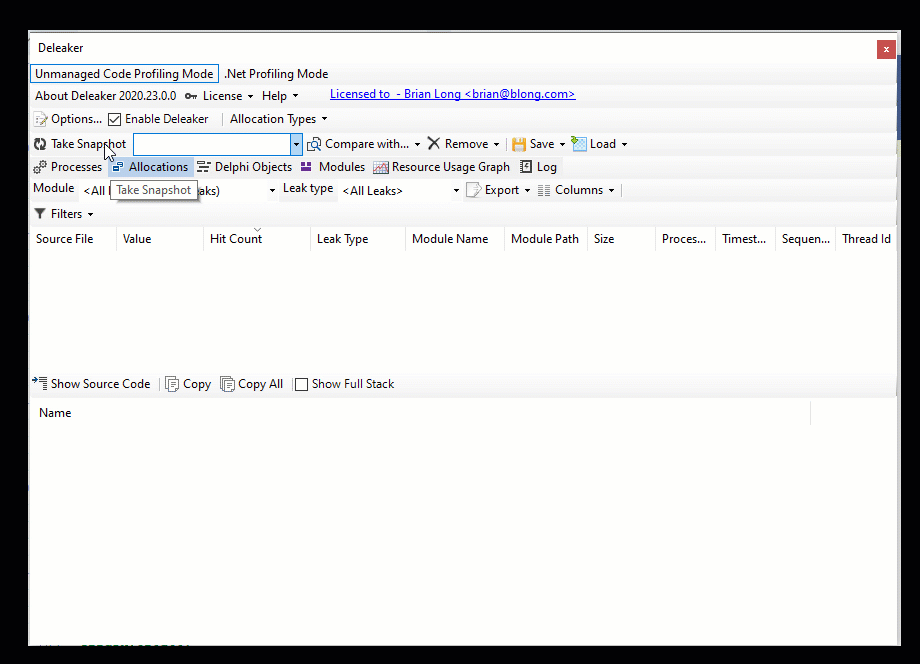This screenshot has width=920, height=664.
Task: Open About Deleaker 2020.23.0.0
Action: click(106, 96)
